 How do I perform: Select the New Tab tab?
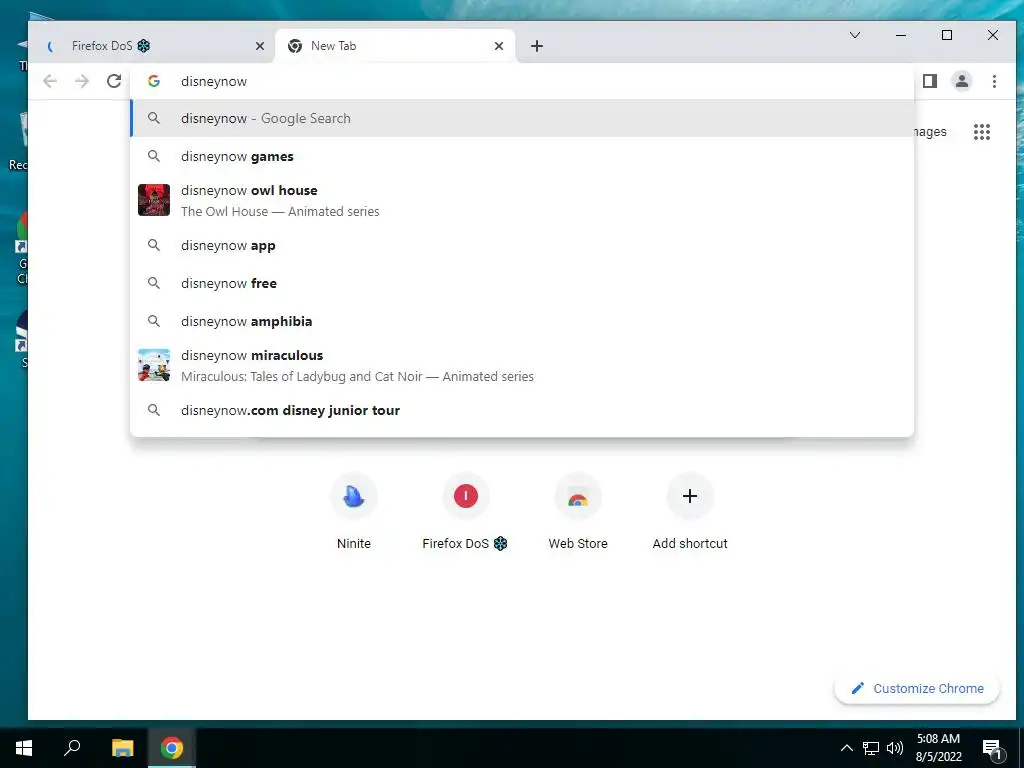point(395,46)
